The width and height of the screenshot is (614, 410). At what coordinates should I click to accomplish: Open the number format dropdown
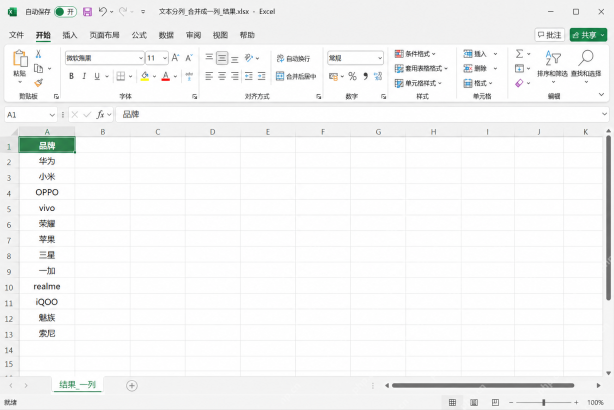point(379,58)
